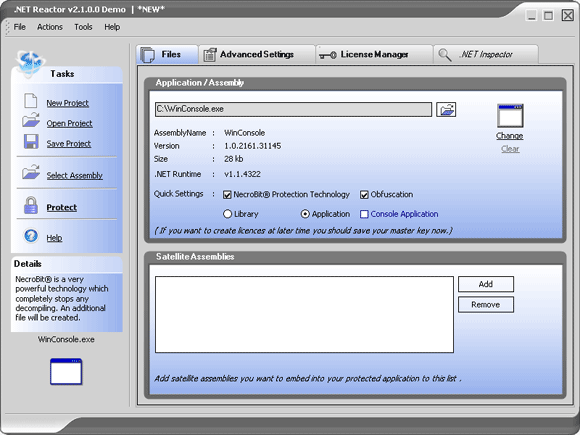580x435 pixels.
Task: Switch to the Advanced Settings tab
Action: (x=257, y=54)
